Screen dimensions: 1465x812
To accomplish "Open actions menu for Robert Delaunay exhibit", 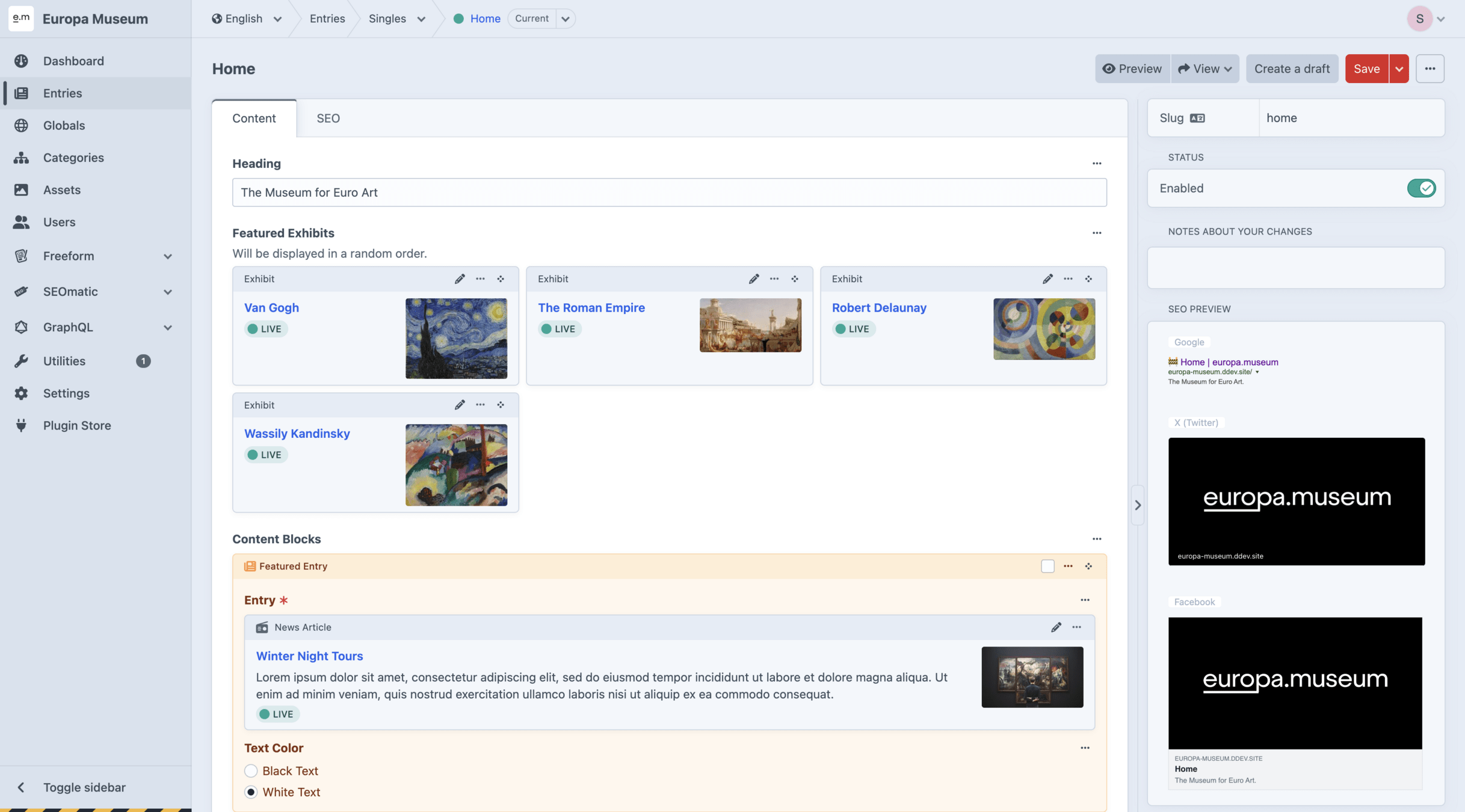I will click(x=1068, y=279).
